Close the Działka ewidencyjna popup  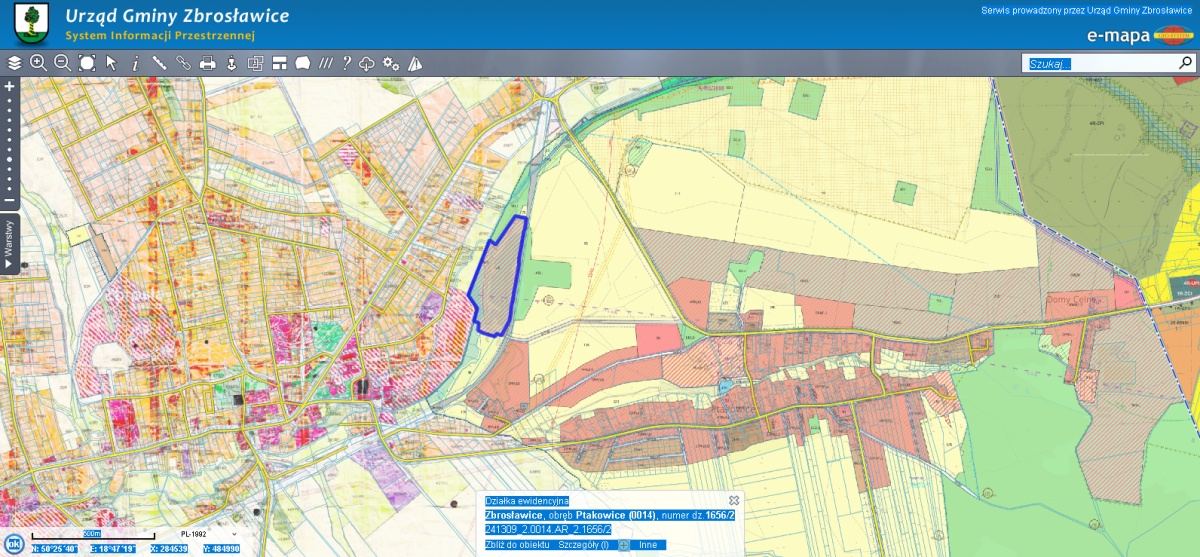(733, 500)
